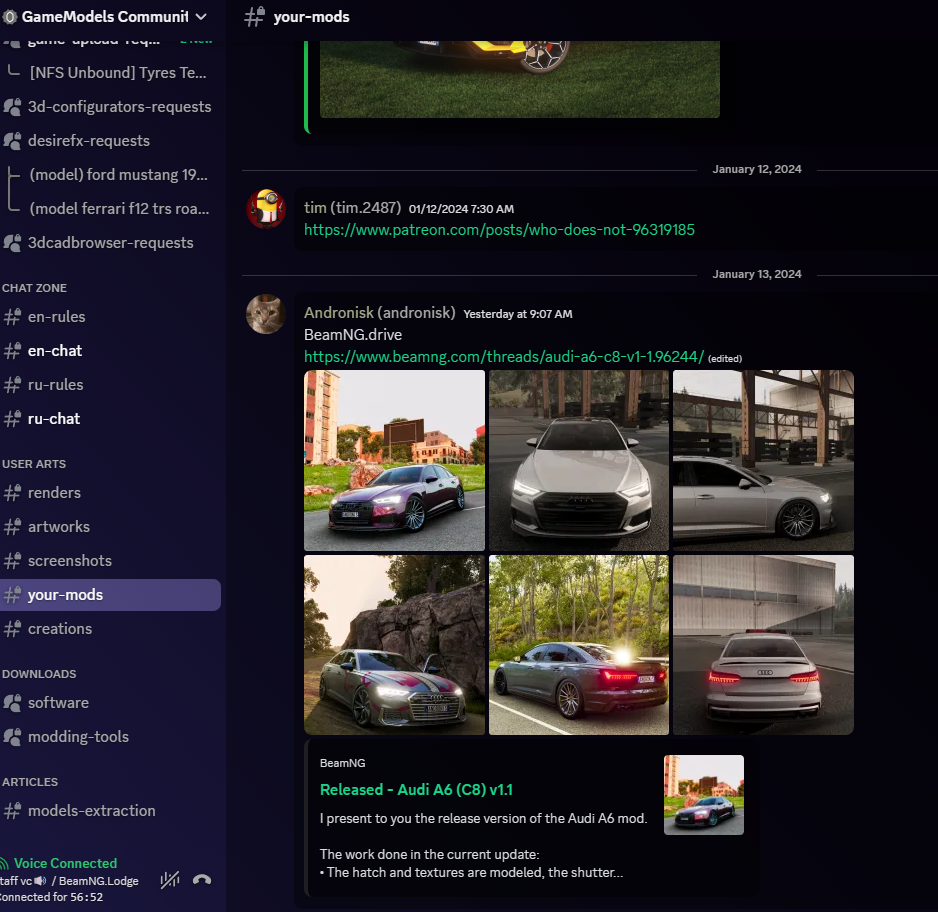This screenshot has width=938, height=912.
Task: Click the Yesterday at 9:07 AM timestamp
Action: 517,315
